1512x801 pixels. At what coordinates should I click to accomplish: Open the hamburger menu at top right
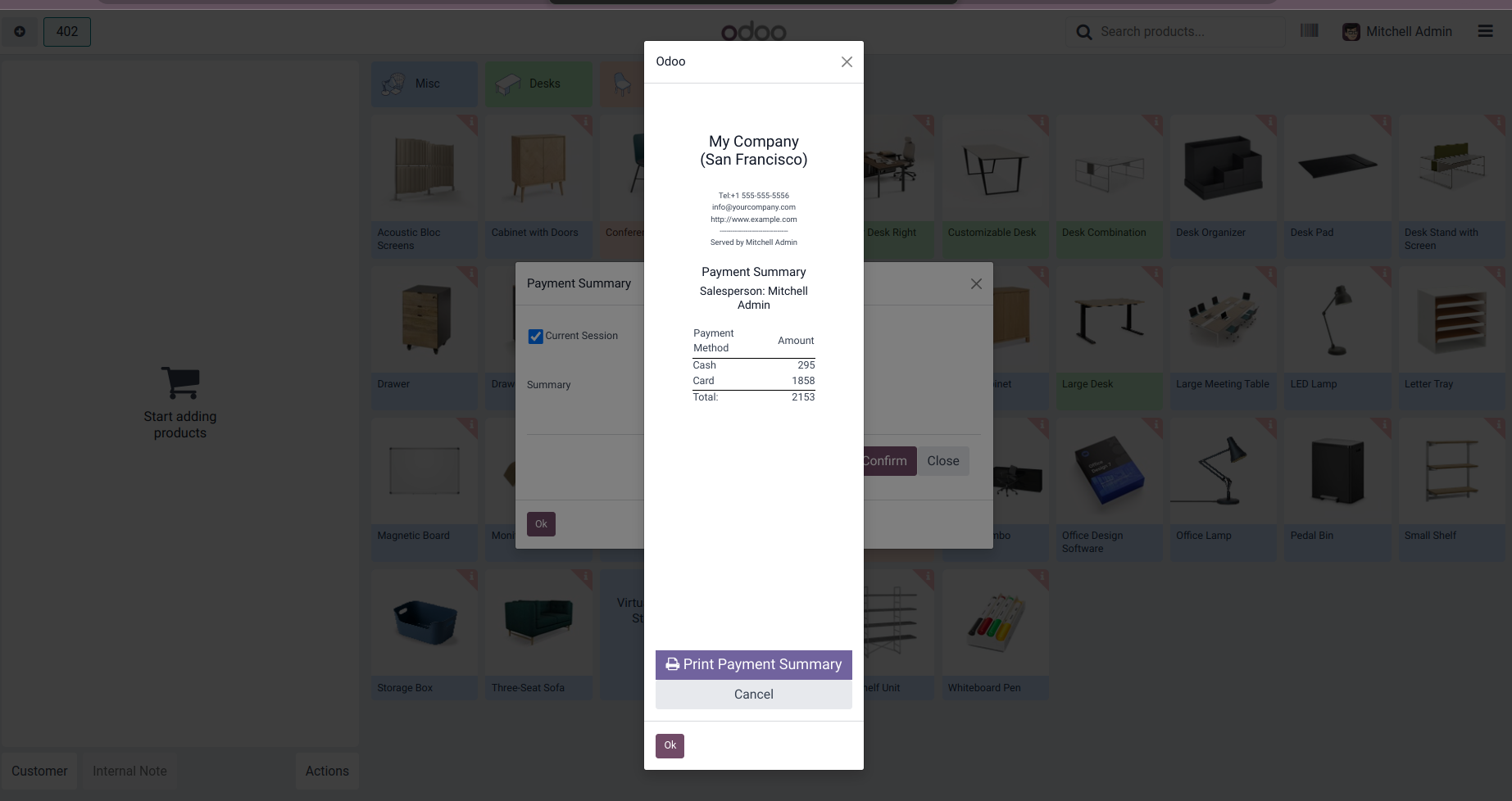pyautogui.click(x=1485, y=31)
